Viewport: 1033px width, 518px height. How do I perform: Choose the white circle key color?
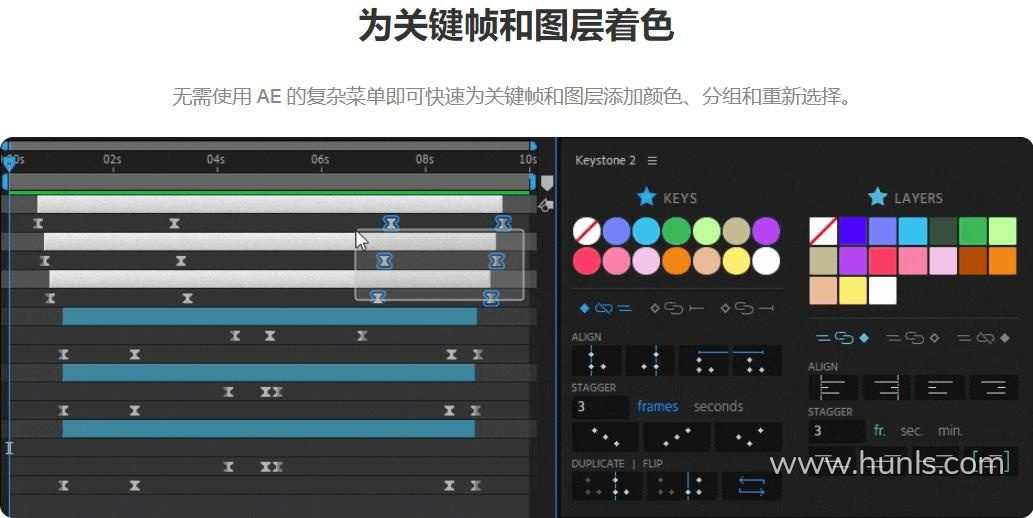click(x=766, y=261)
